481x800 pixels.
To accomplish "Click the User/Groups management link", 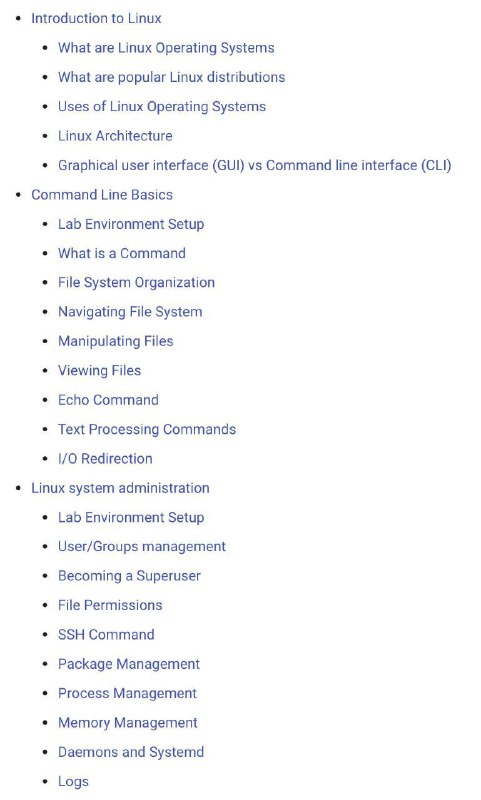I will 142,546.
